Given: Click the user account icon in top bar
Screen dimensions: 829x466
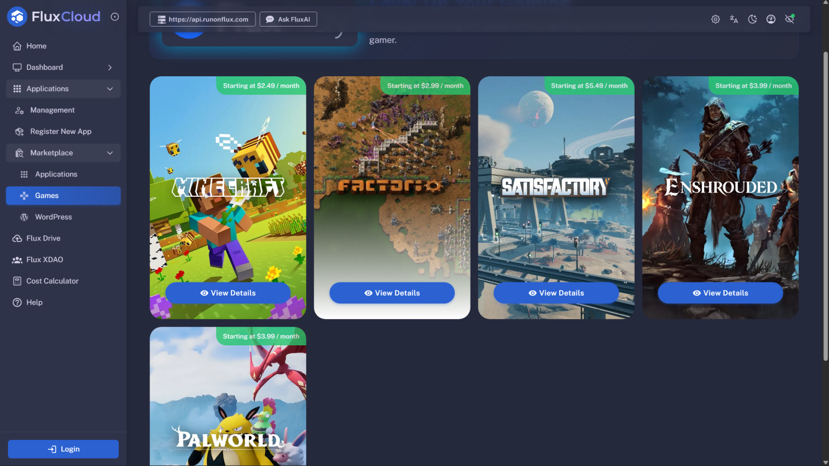Looking at the screenshot, I should tap(771, 19).
